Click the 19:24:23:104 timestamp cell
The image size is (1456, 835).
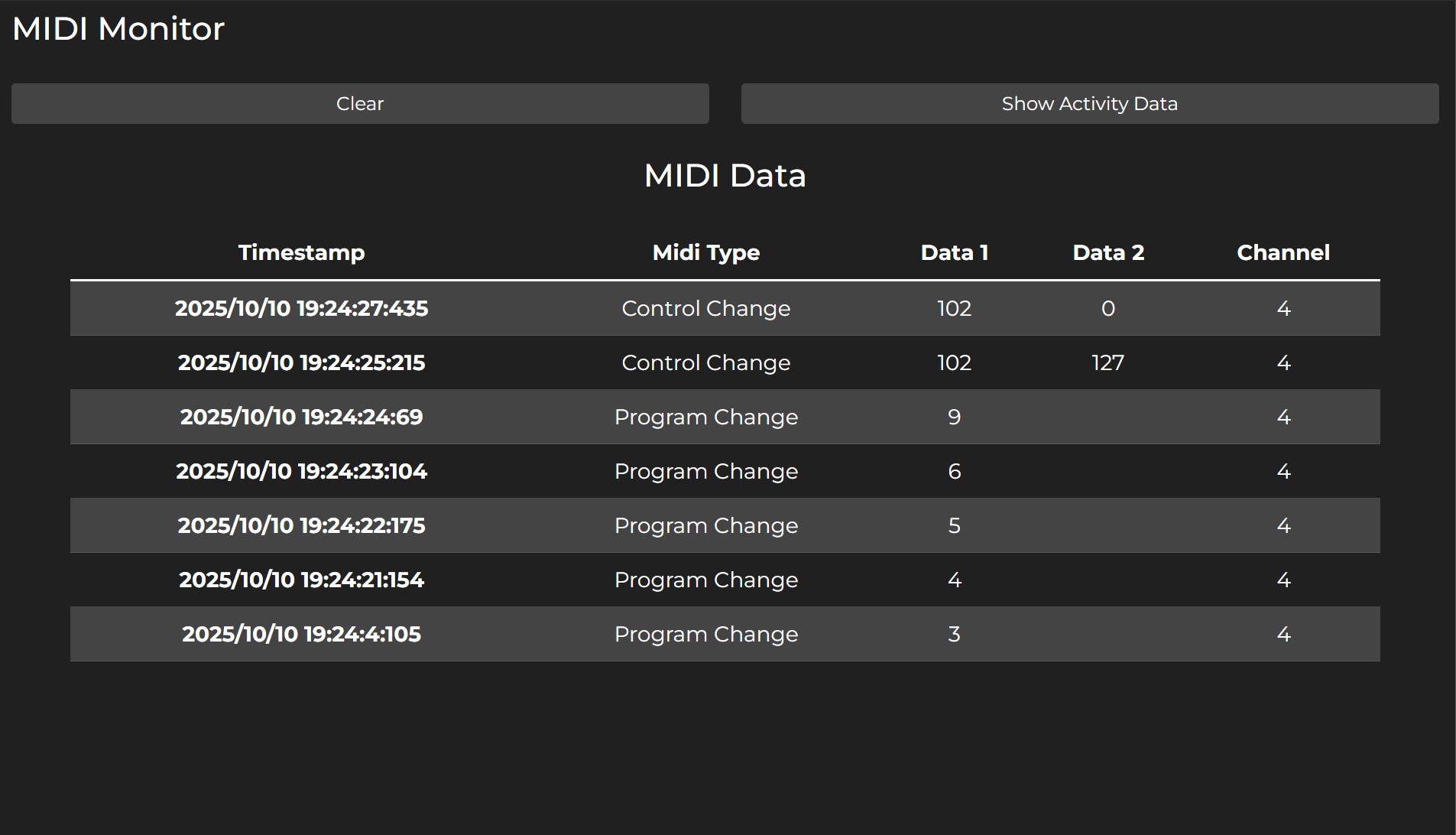coord(301,472)
